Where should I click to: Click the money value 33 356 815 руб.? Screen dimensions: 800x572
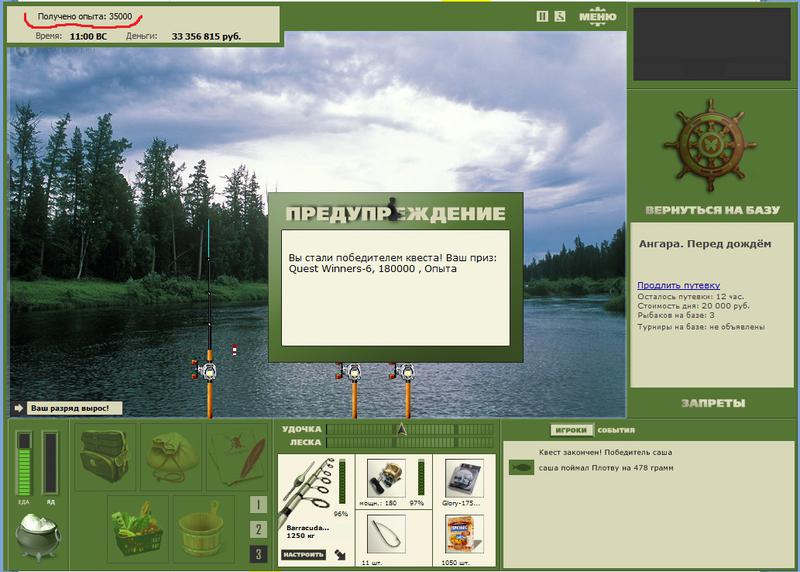206,36
